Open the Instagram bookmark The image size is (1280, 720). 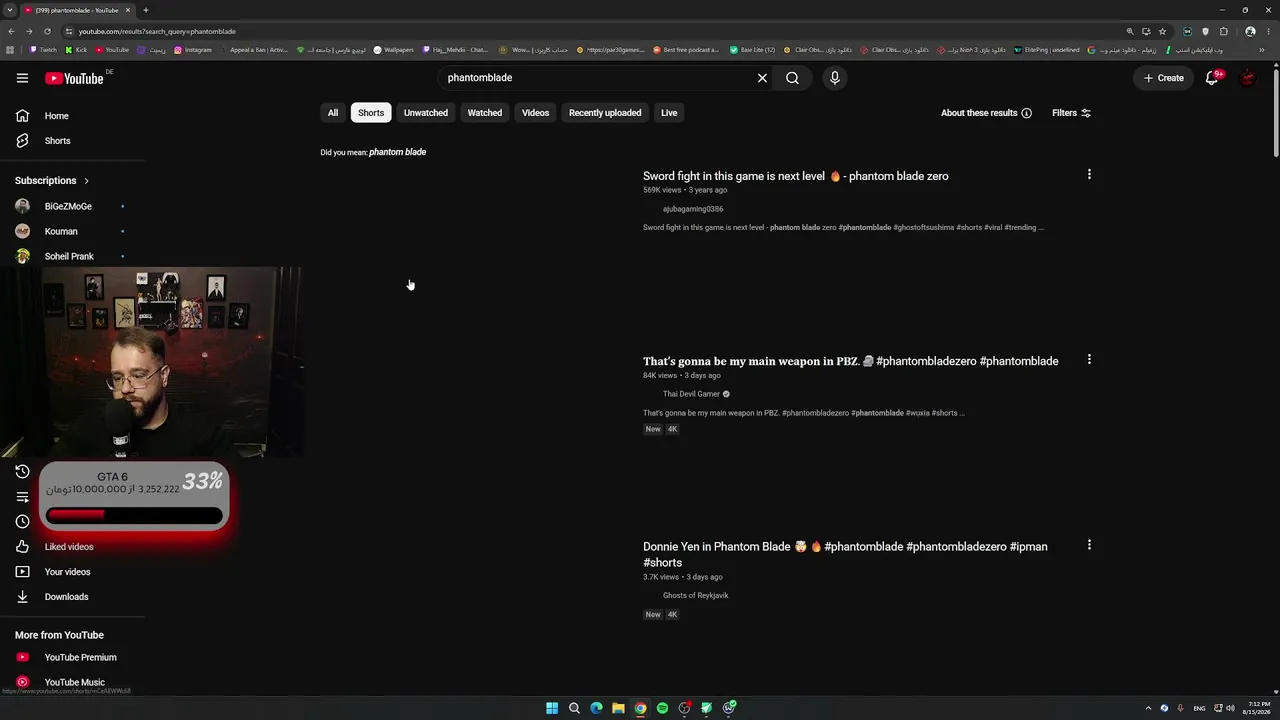(193, 50)
